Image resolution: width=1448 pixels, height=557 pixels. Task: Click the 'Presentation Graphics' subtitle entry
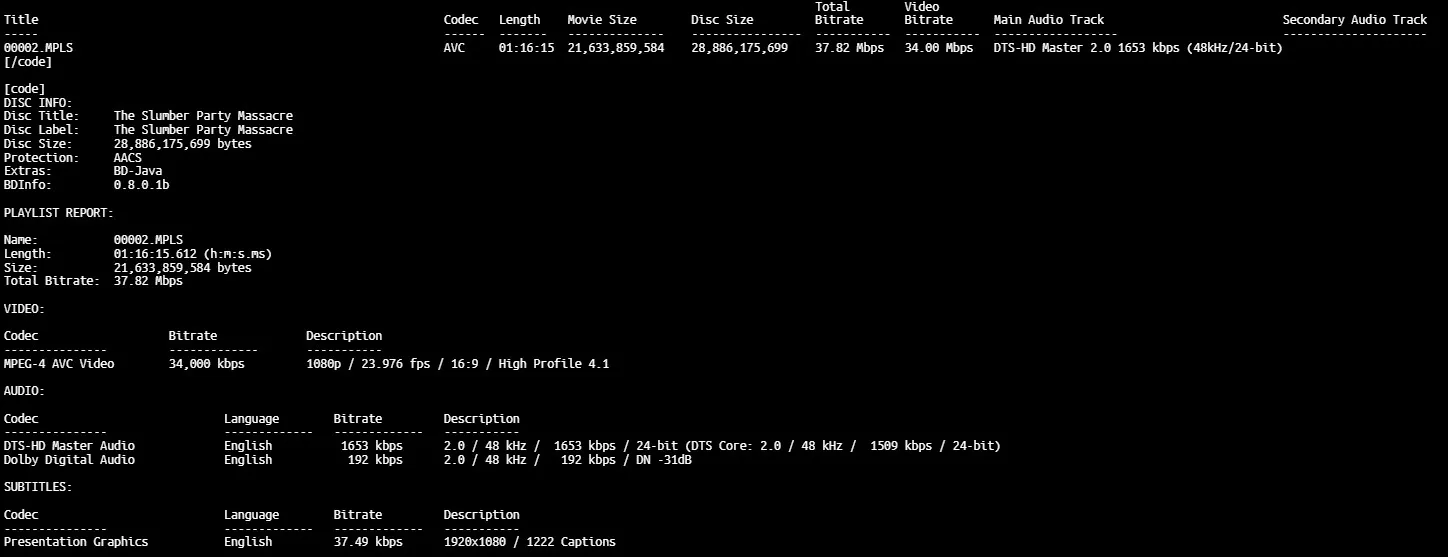point(76,542)
